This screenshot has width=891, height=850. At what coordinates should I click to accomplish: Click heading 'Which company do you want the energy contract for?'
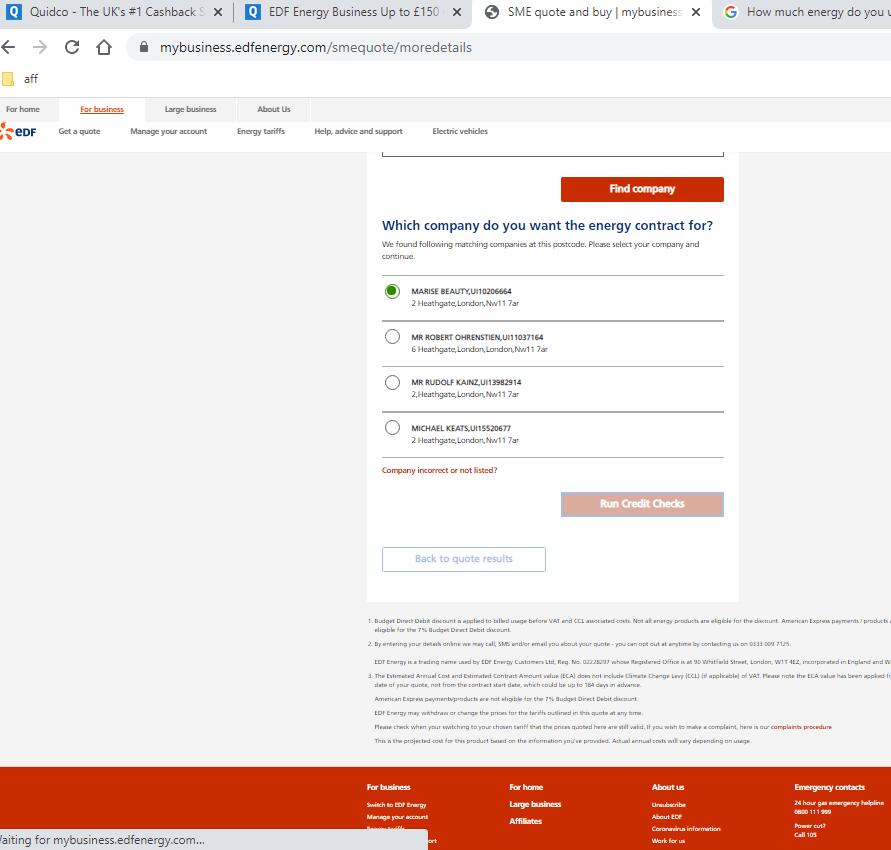(547, 226)
